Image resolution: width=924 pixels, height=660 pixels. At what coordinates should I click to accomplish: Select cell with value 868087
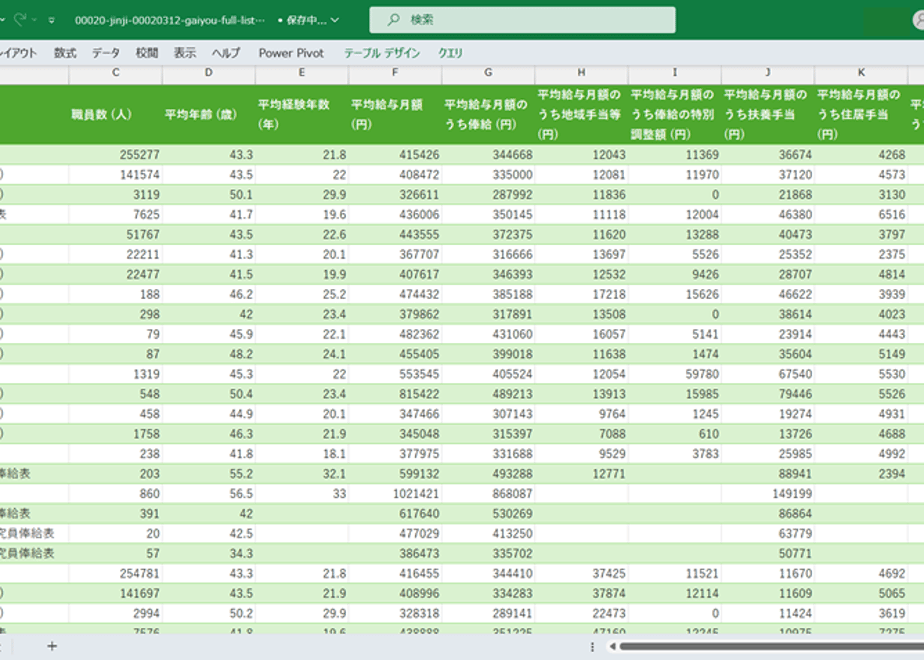point(488,493)
